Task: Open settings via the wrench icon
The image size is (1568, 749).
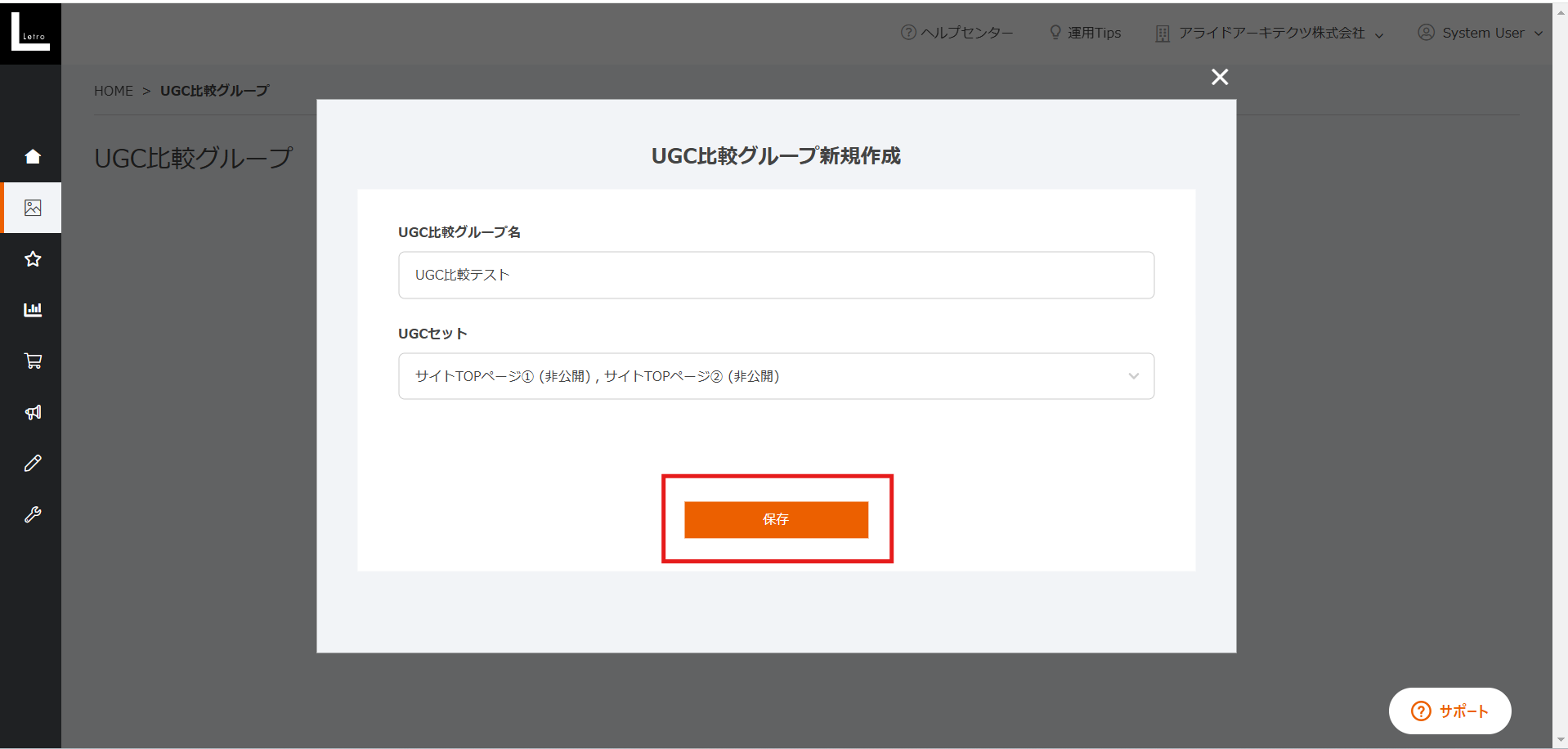Action: click(x=32, y=514)
